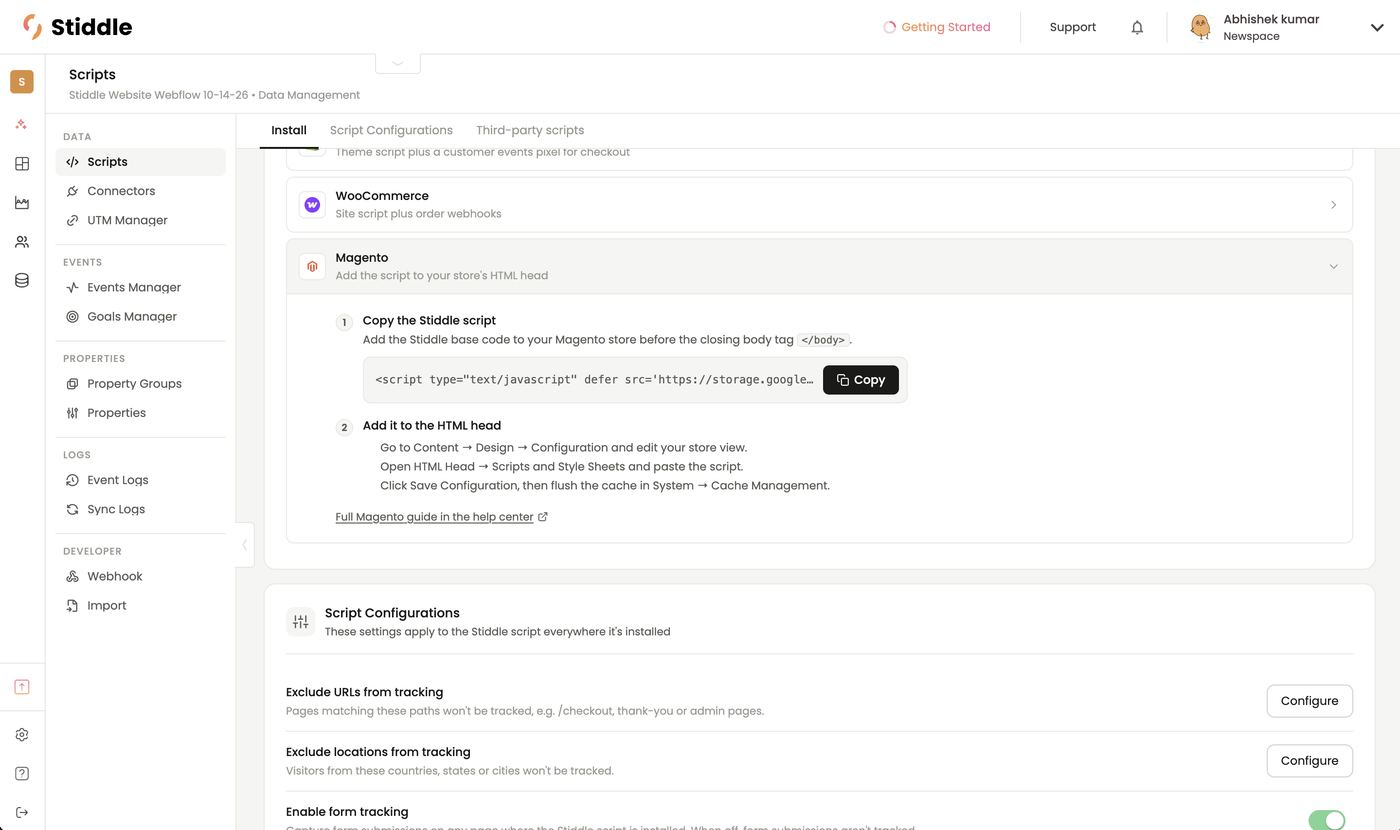Viewport: 1400px width, 830px height.
Task: Go to Properties in the sidebar
Action: 141,412
